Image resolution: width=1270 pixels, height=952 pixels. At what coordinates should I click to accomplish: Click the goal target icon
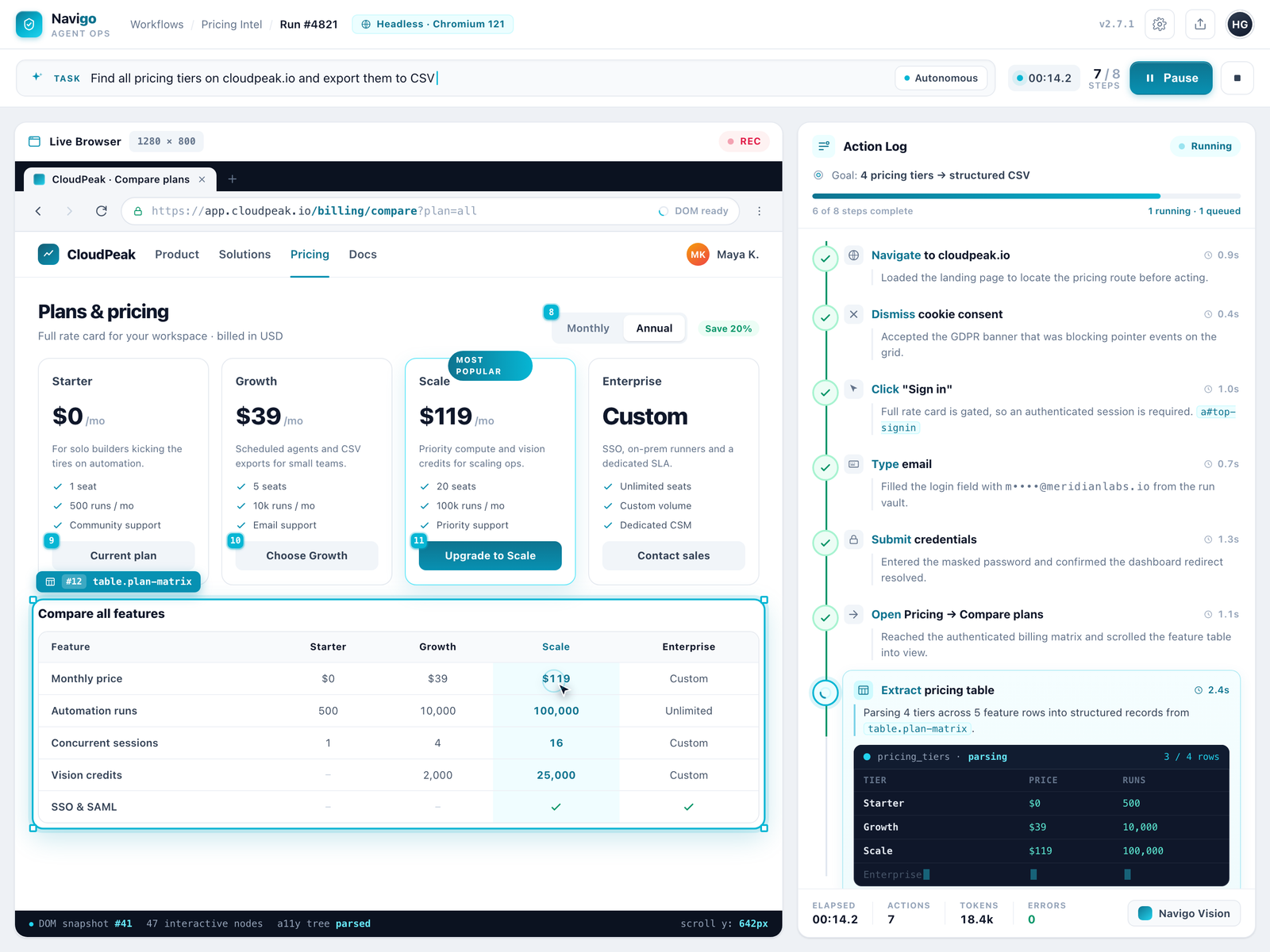818,175
